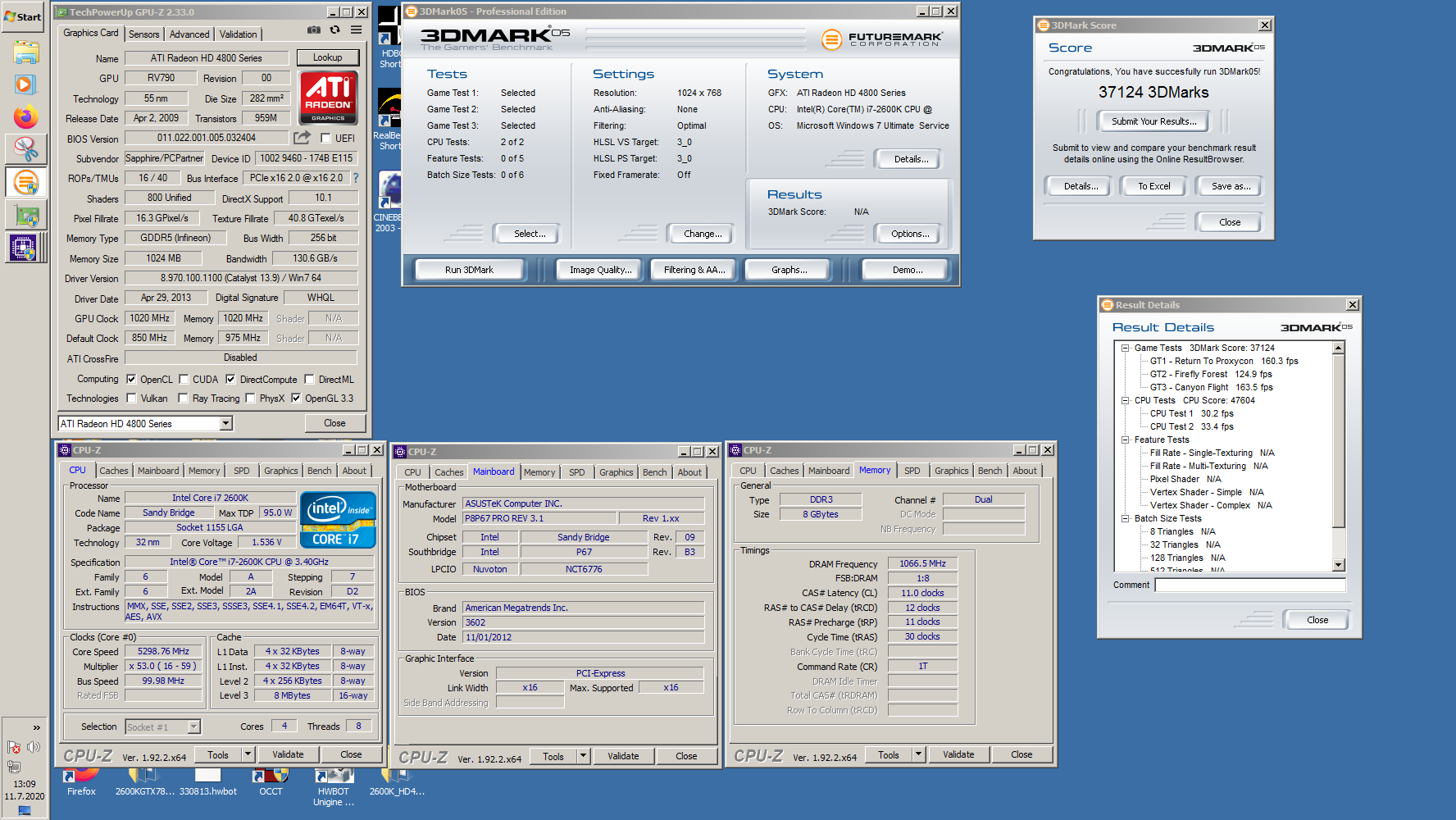Image resolution: width=1456 pixels, height=820 pixels.
Task: Click the ATI Radeon logo in GPU-Z
Action: pos(328,98)
